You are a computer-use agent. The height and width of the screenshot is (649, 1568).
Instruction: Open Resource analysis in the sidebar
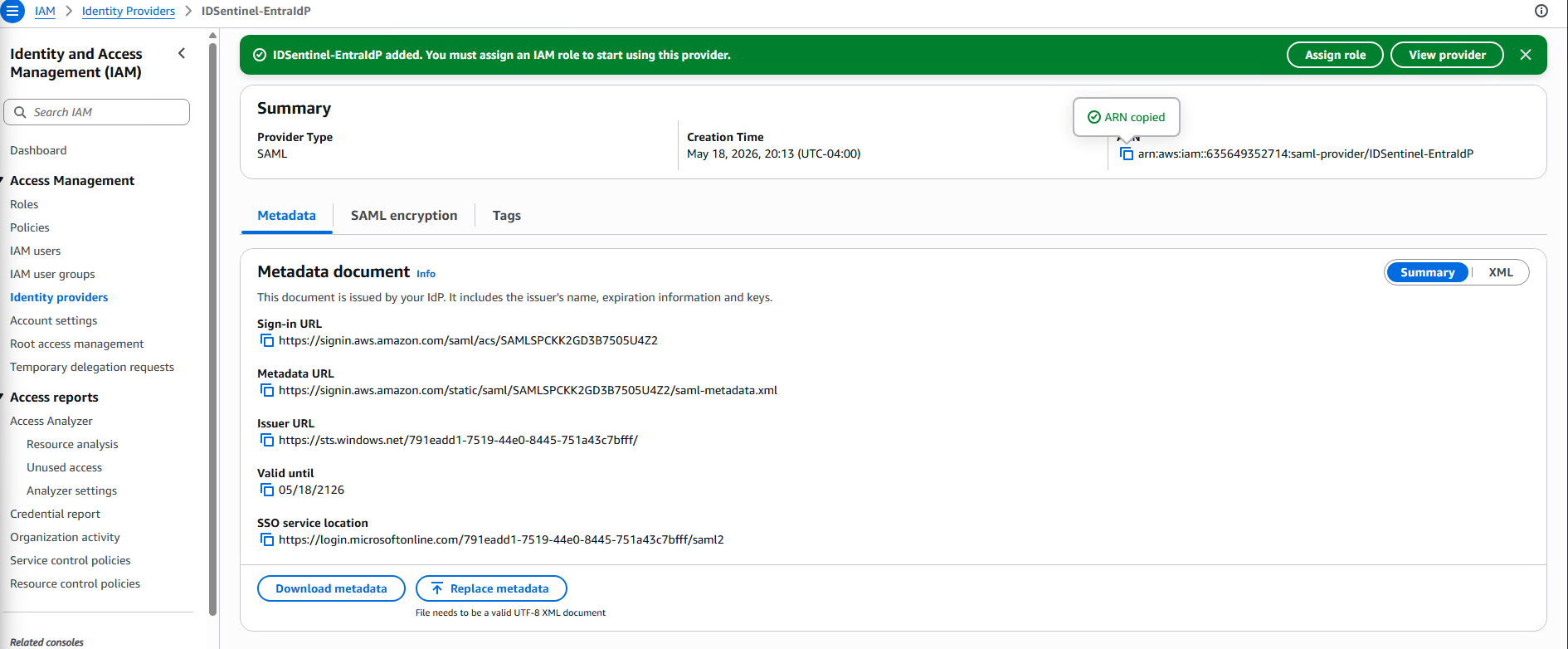[72, 444]
